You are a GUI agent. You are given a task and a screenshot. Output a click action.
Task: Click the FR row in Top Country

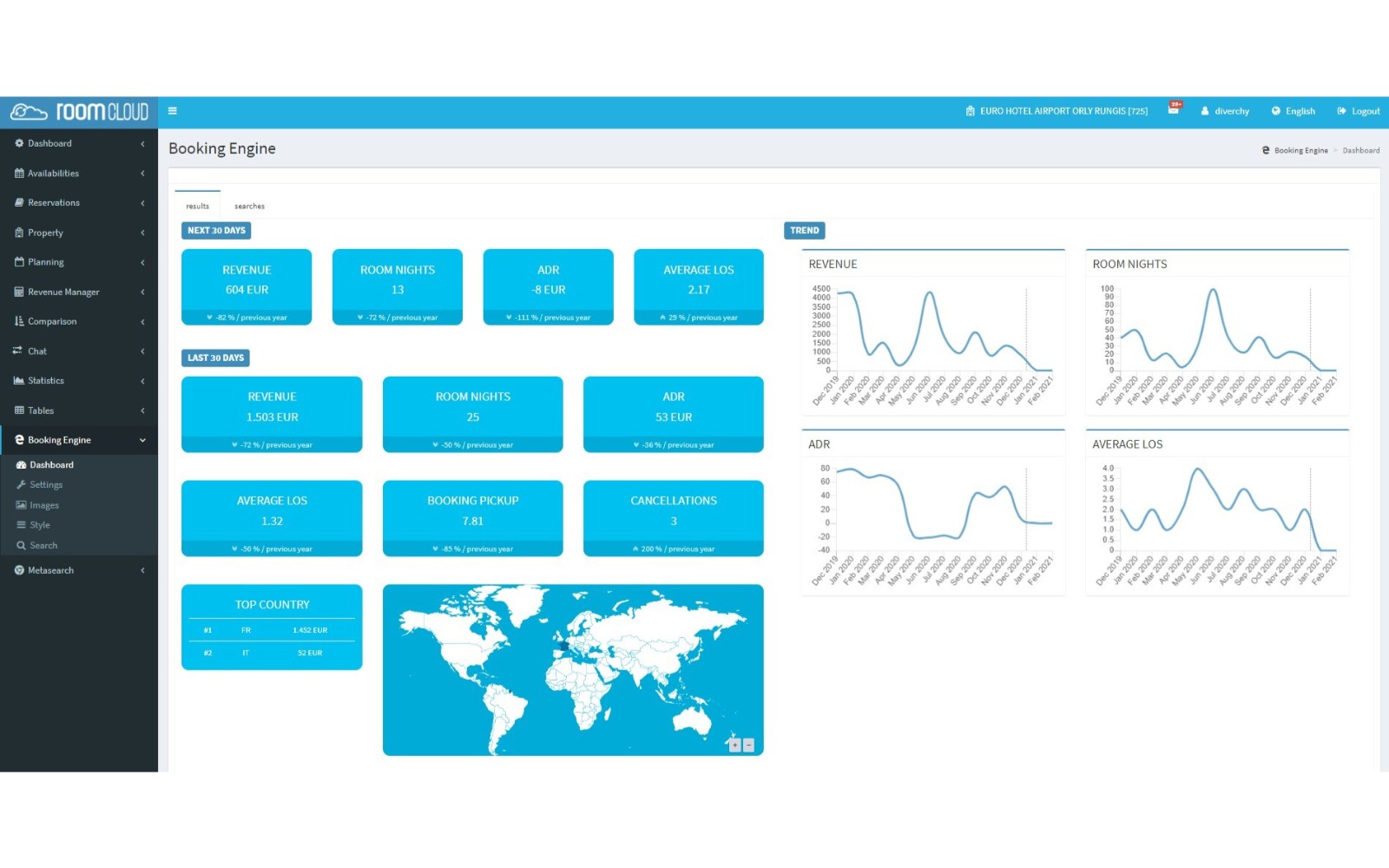click(272, 630)
